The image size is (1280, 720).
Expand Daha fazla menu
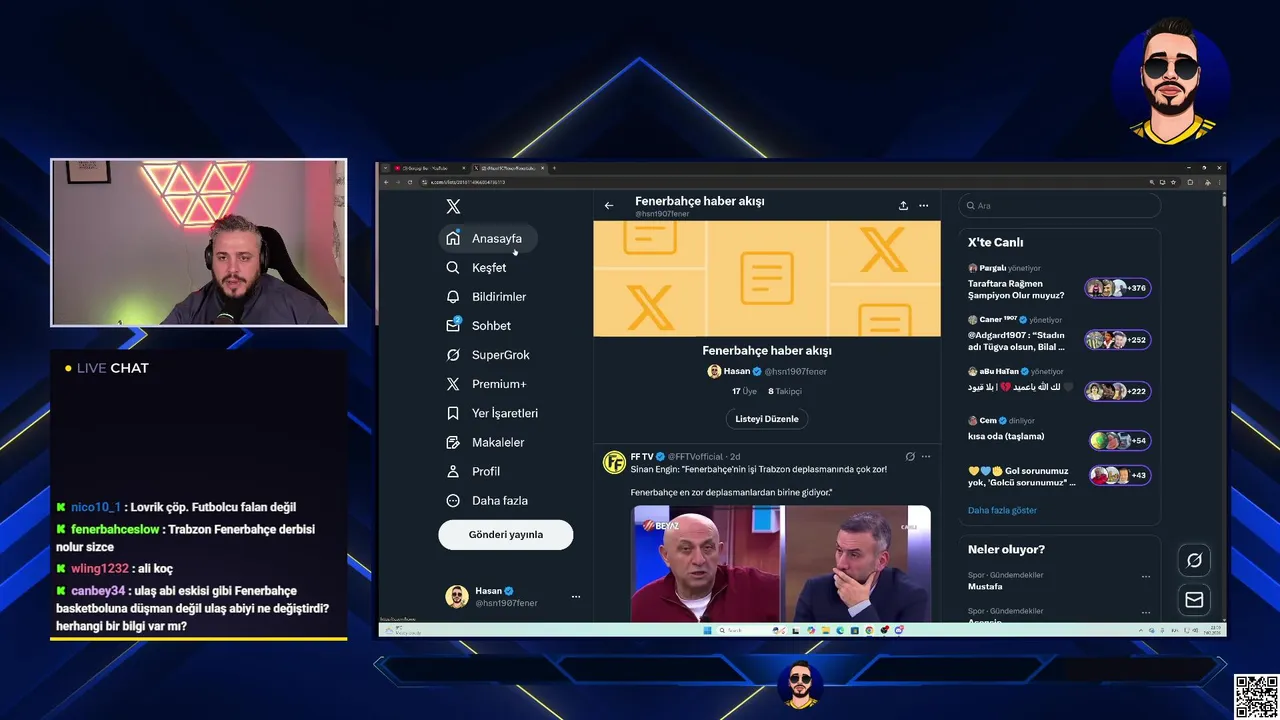pos(487,500)
